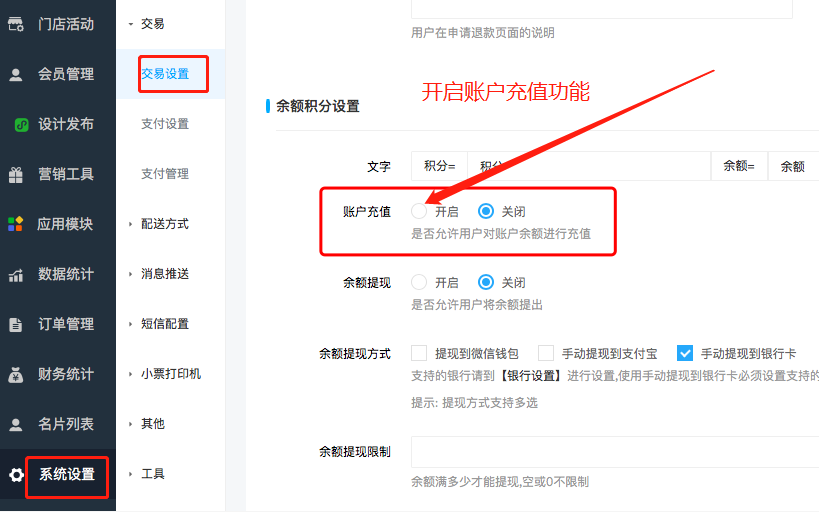
Task: Click the 余额提现方式 field label
Action: pyautogui.click(x=355, y=354)
